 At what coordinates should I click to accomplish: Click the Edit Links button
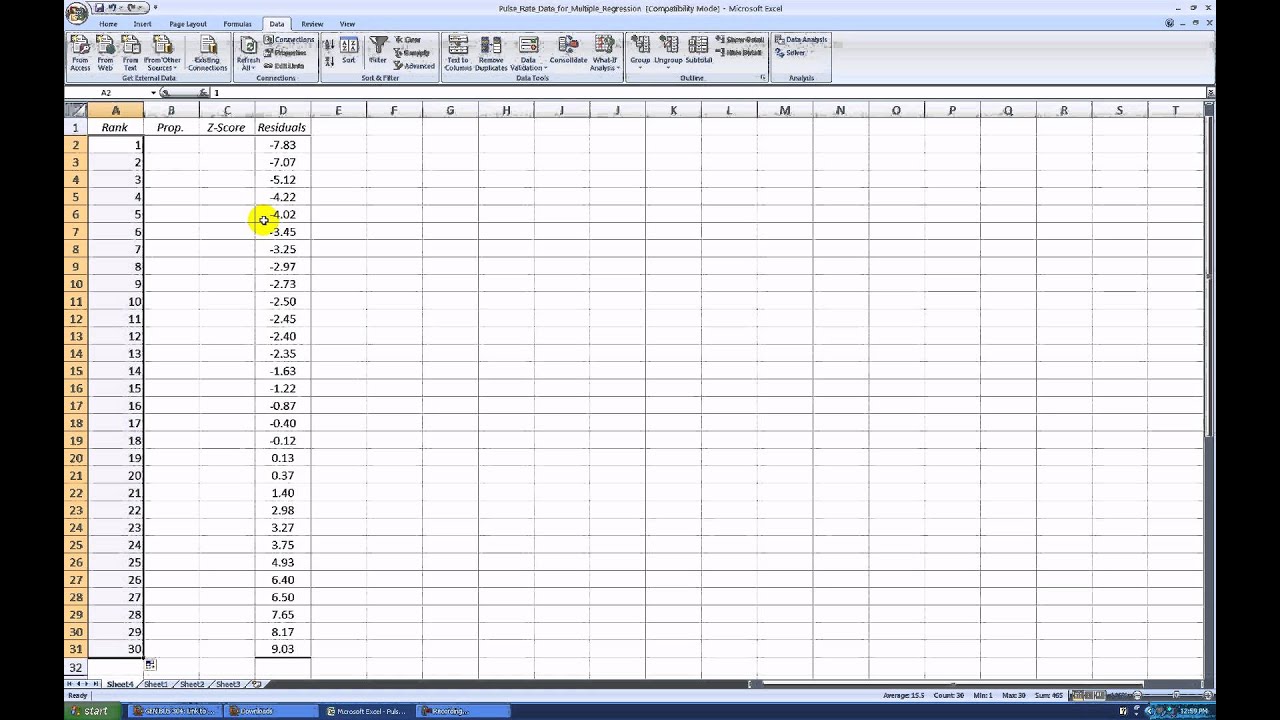tap(284, 66)
